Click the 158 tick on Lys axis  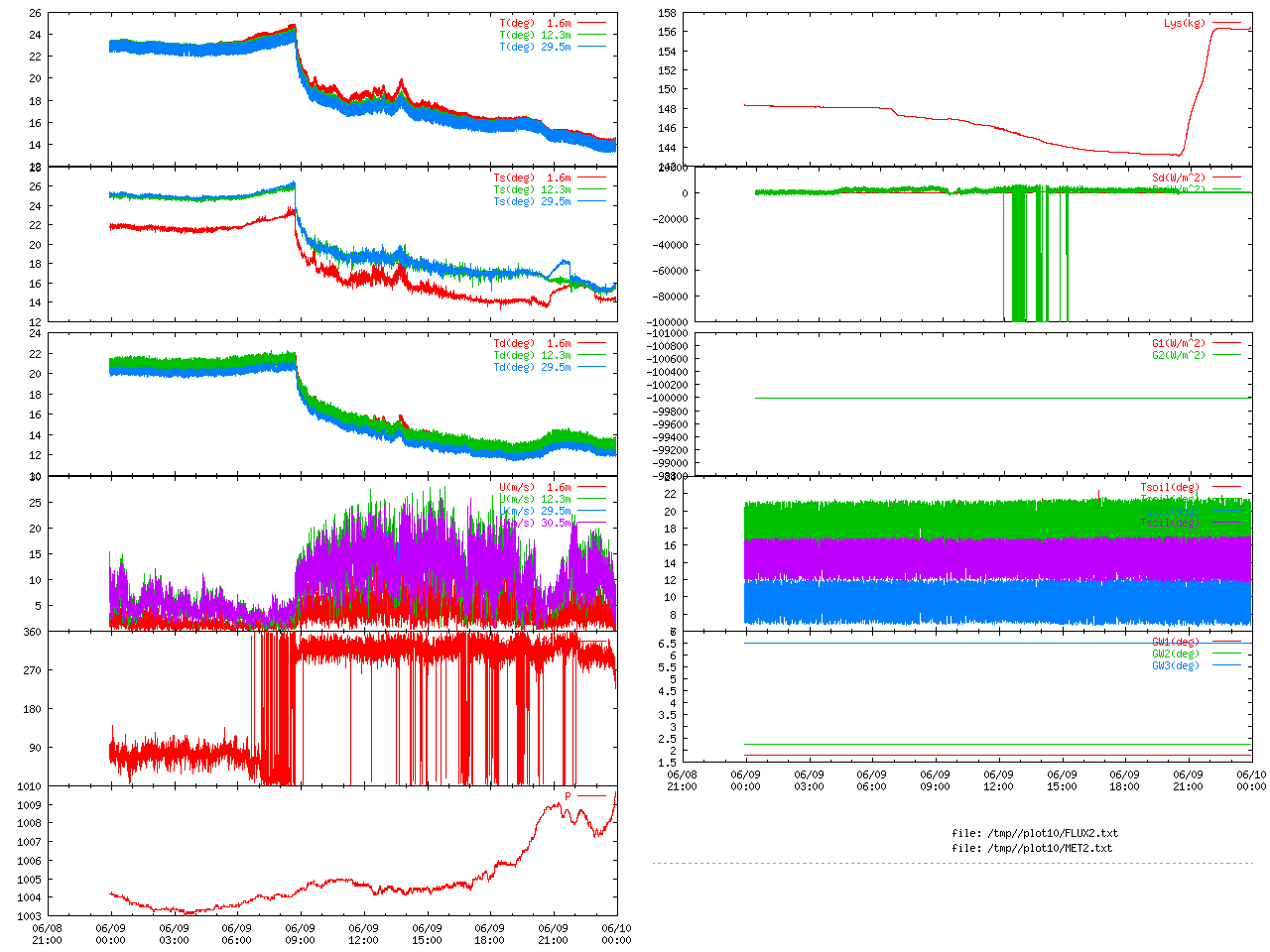click(667, 13)
